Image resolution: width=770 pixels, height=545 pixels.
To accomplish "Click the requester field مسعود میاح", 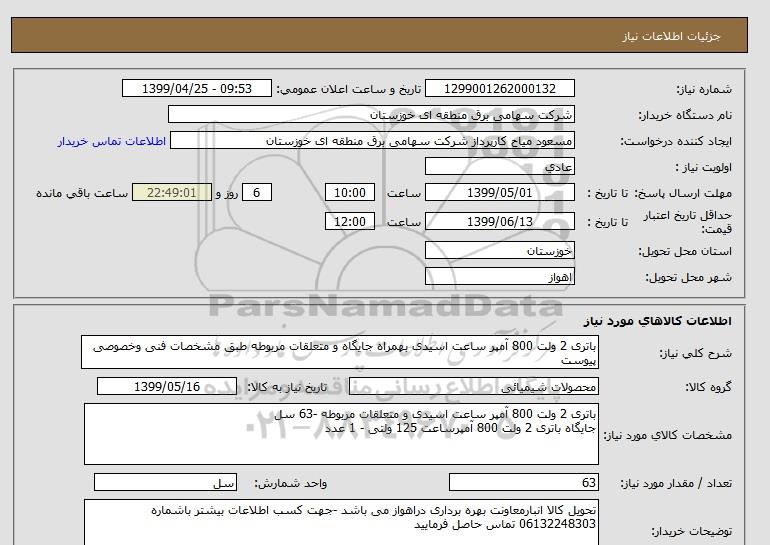I will [x=372, y=141].
